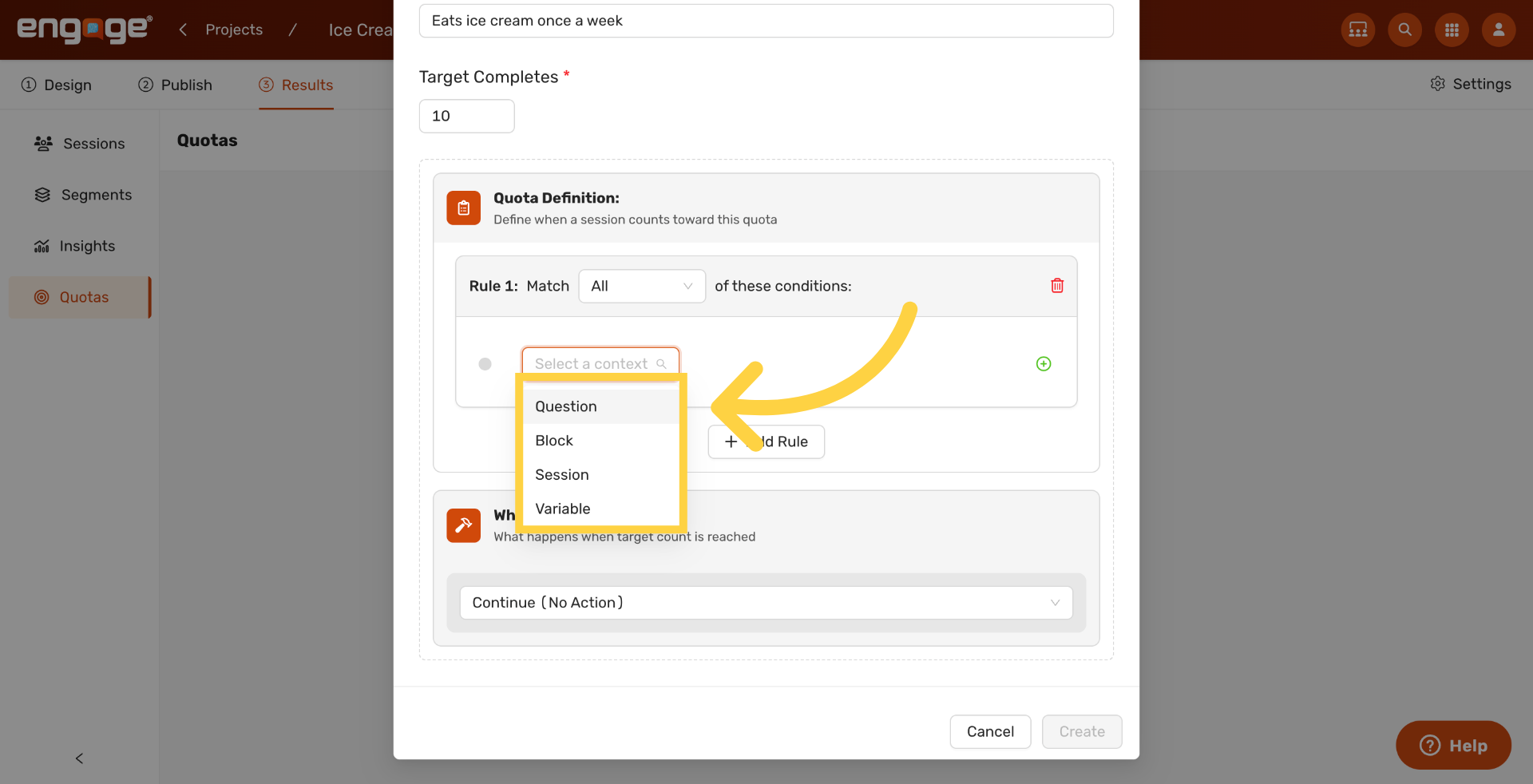Image resolution: width=1533 pixels, height=784 pixels.
Task: Open Settings
Action: (1471, 84)
